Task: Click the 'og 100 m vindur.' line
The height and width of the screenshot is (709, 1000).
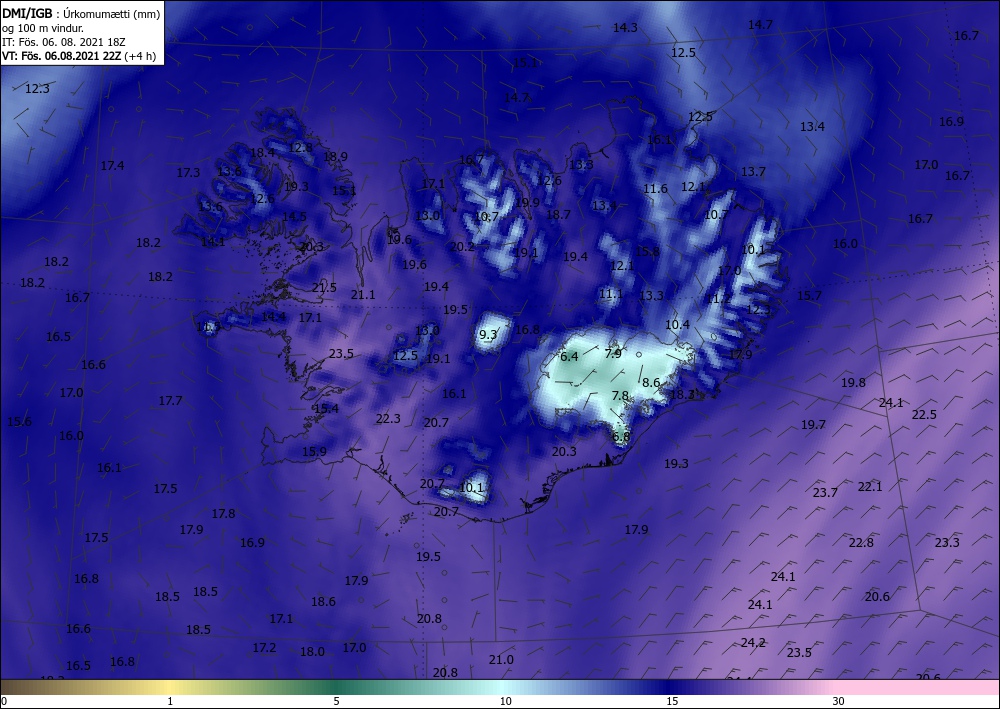Action: point(43,28)
